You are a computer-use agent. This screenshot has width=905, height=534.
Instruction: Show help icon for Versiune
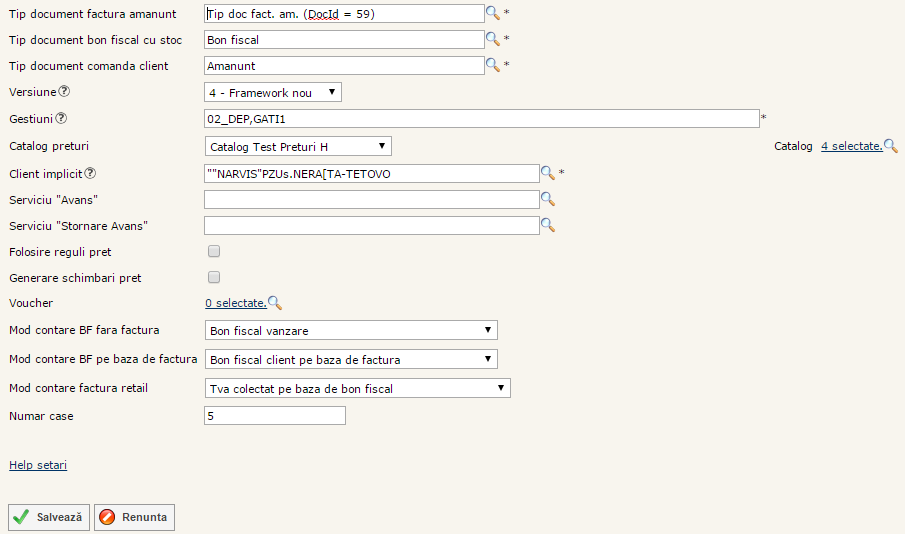(64, 92)
